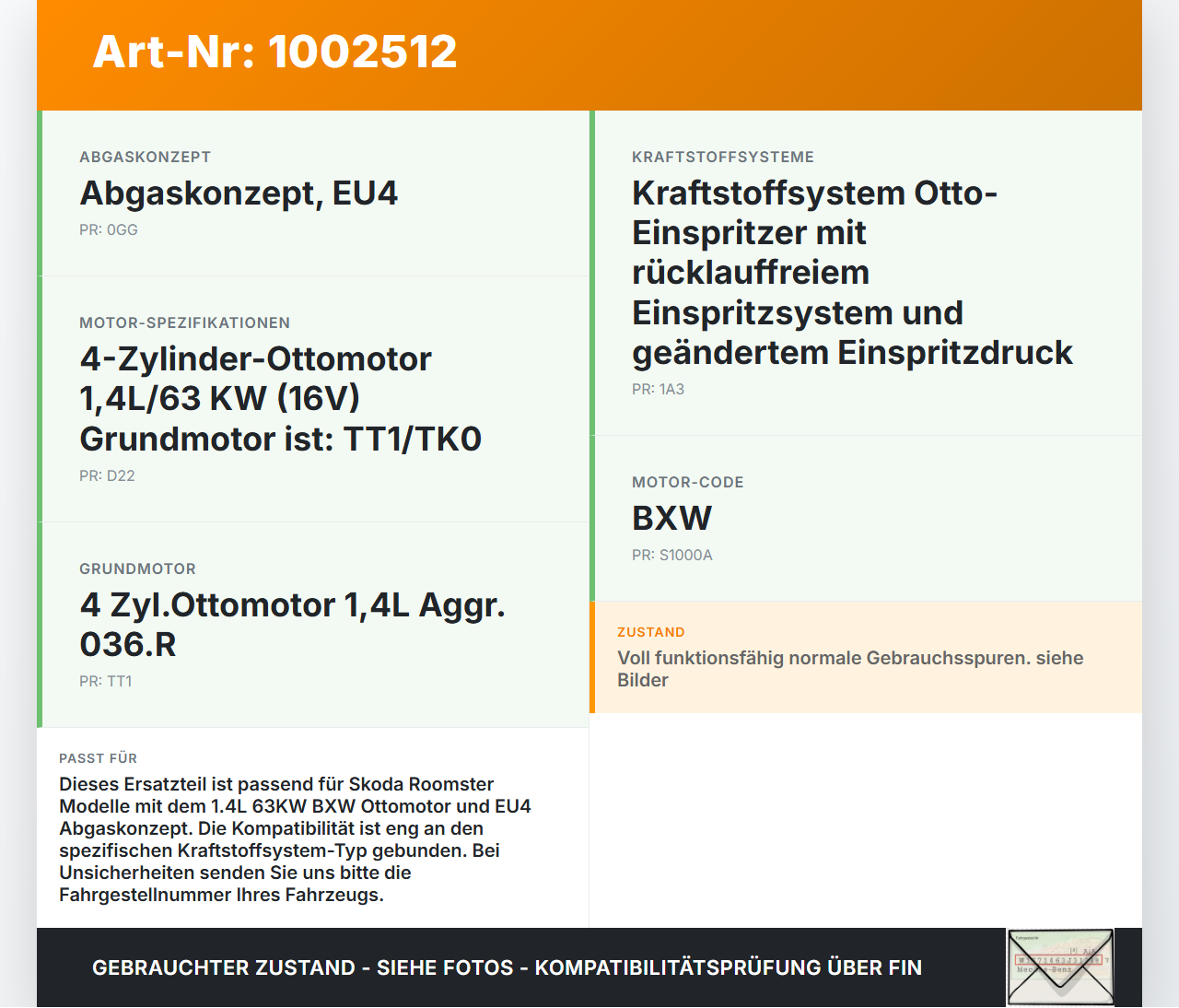Click the envelope icon with vehicle registration
This screenshot has width=1179, height=1008.
coord(1060,967)
